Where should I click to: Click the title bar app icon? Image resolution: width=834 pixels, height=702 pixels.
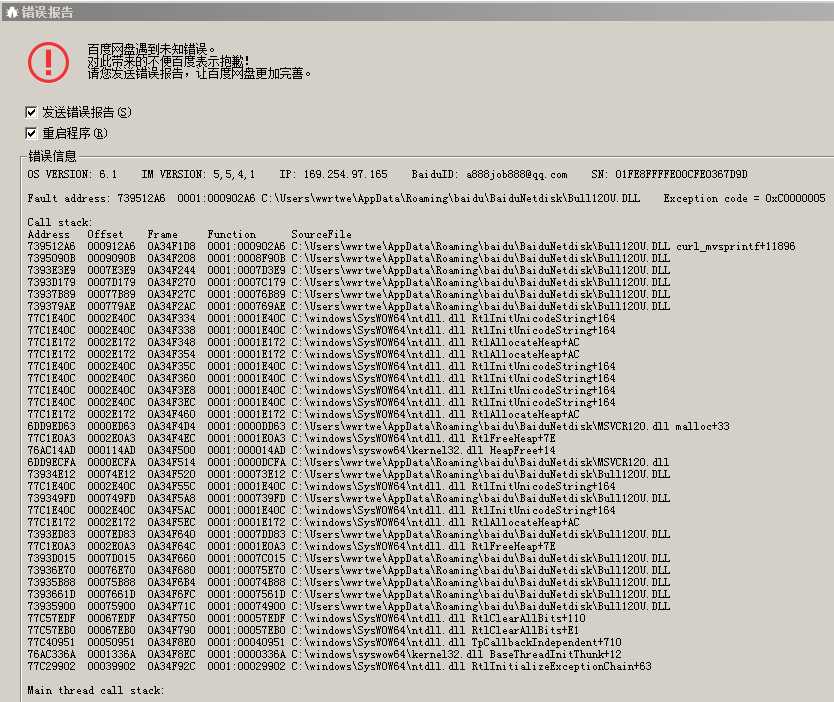coord(12,12)
